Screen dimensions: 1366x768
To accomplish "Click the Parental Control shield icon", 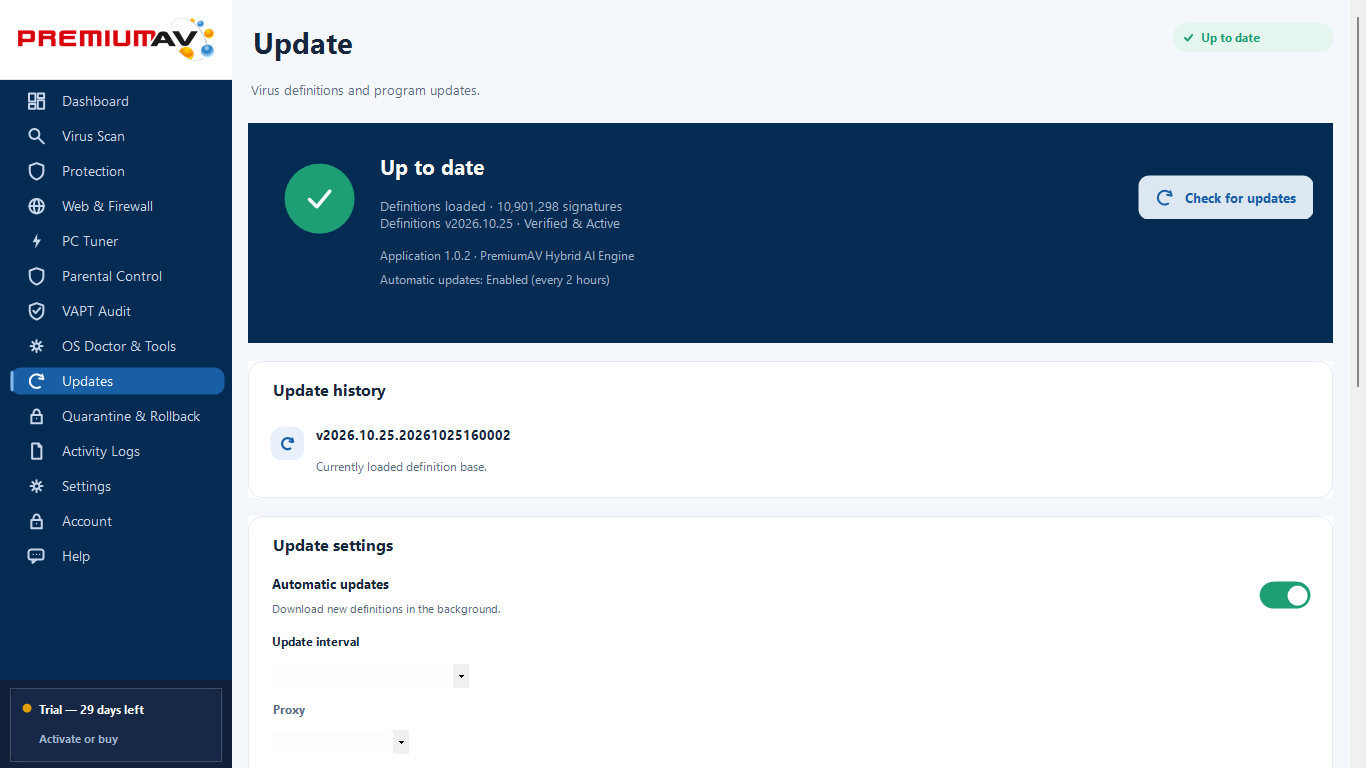I will tap(37, 276).
